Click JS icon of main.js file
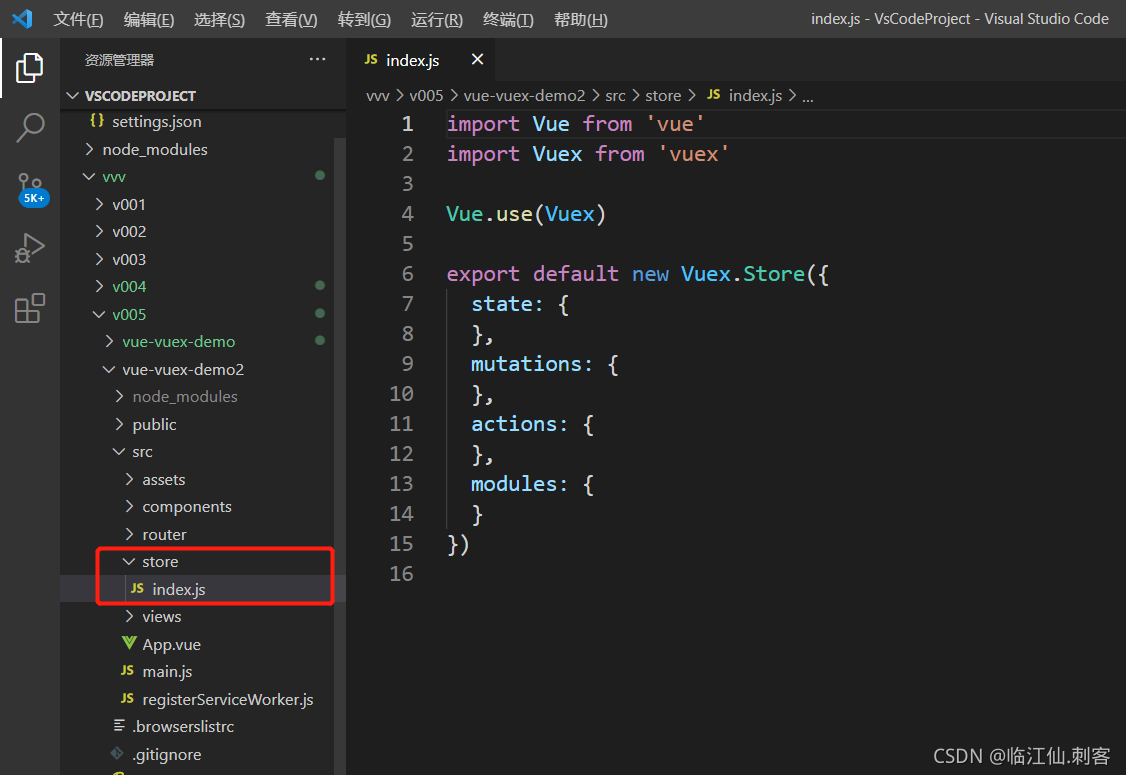 [127, 671]
